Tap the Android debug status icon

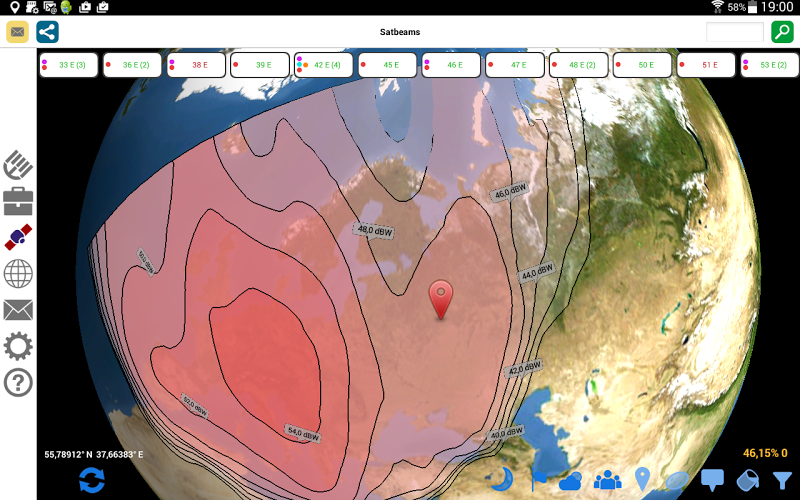pyautogui.click(x=66, y=7)
